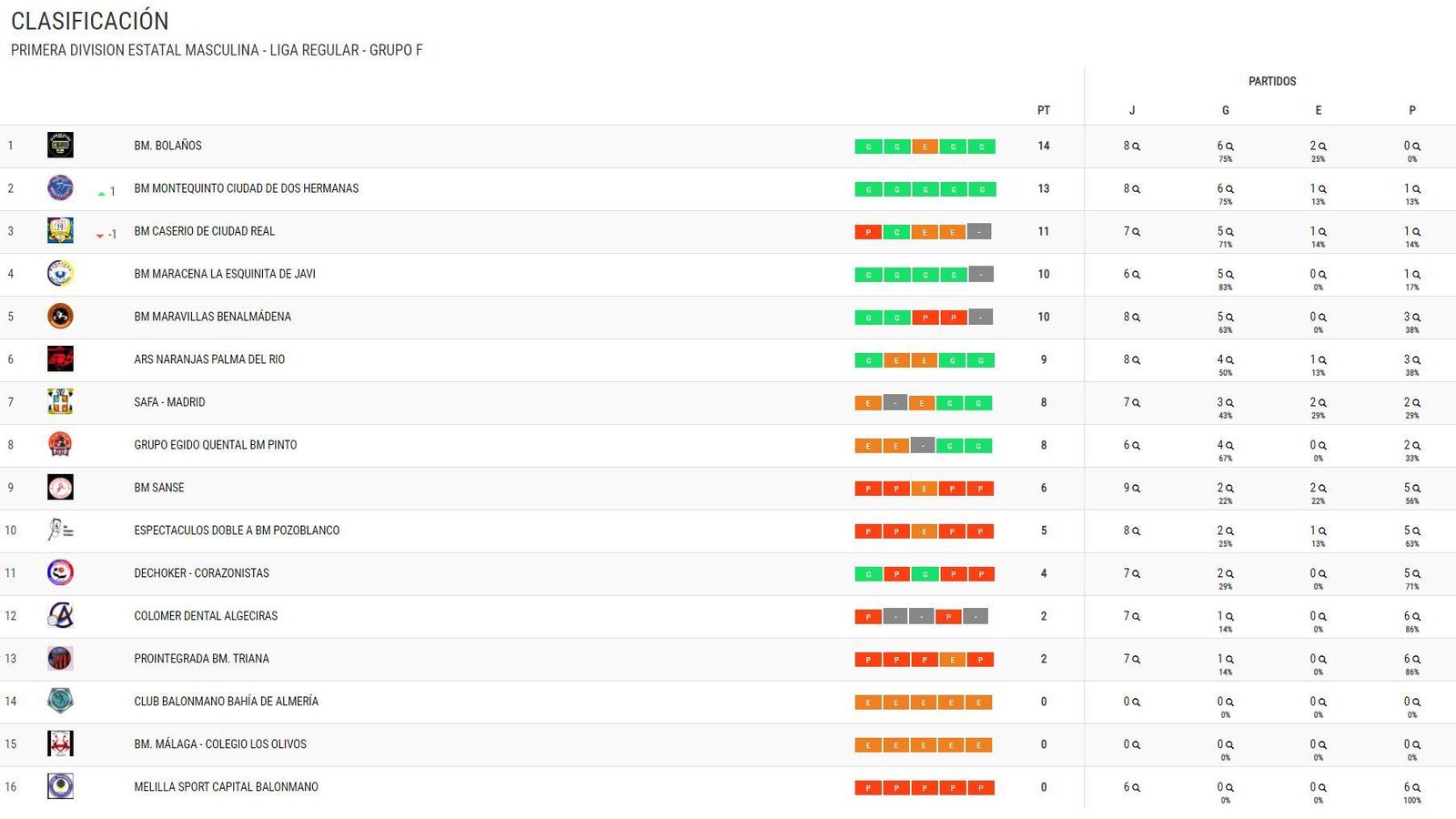Click the Dechoker - Corazonistas team logo
Screen dimensions: 1456x819
coord(60,573)
